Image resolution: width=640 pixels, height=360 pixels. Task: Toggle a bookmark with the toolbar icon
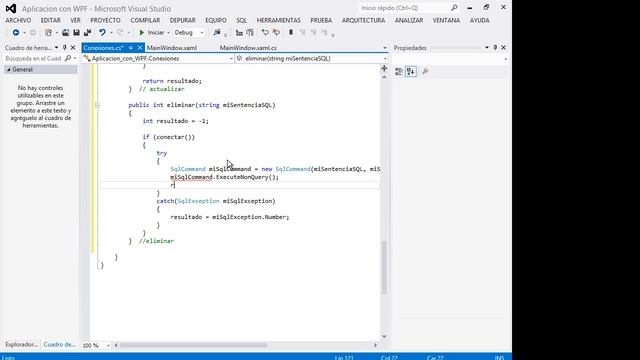[x=291, y=32]
